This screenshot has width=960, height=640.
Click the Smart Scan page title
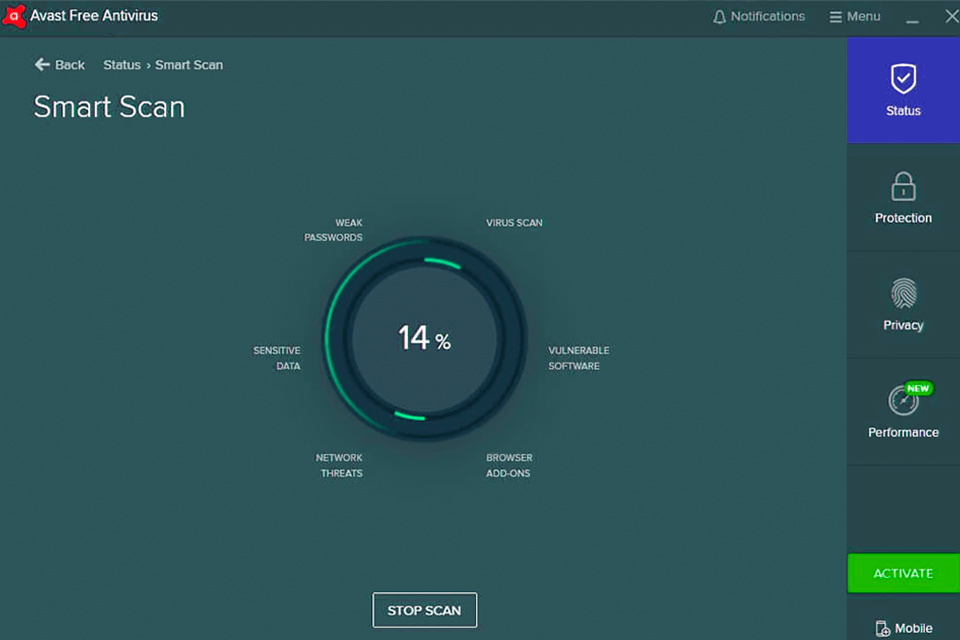pyautogui.click(x=109, y=107)
